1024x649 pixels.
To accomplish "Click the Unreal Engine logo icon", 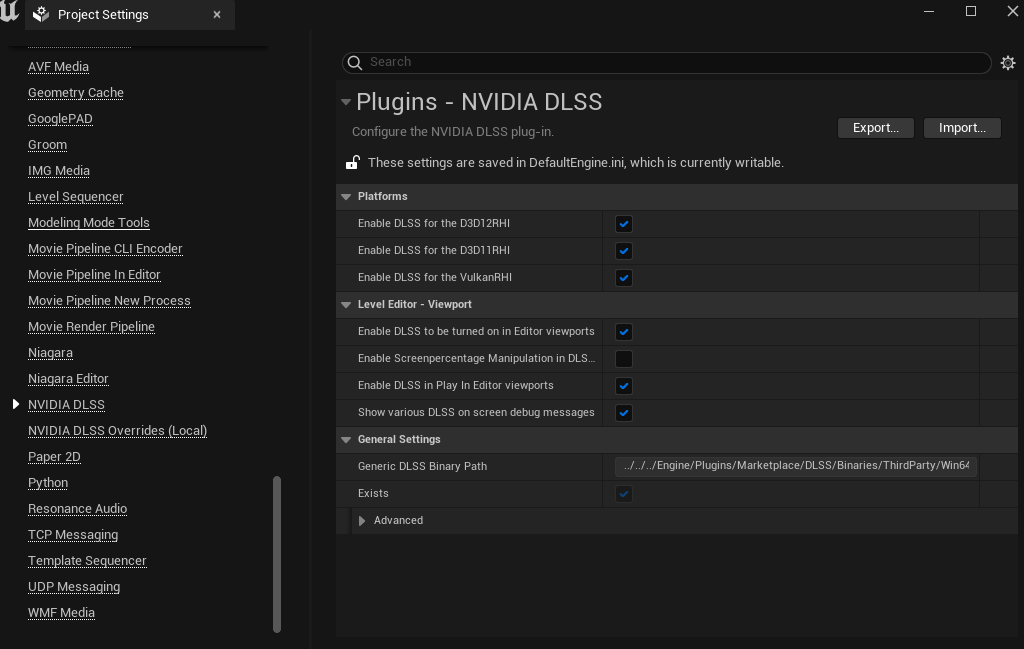I will 9,10.
